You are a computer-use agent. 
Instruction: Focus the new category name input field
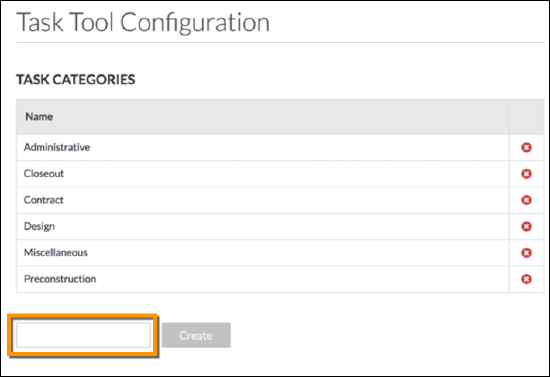(83, 335)
